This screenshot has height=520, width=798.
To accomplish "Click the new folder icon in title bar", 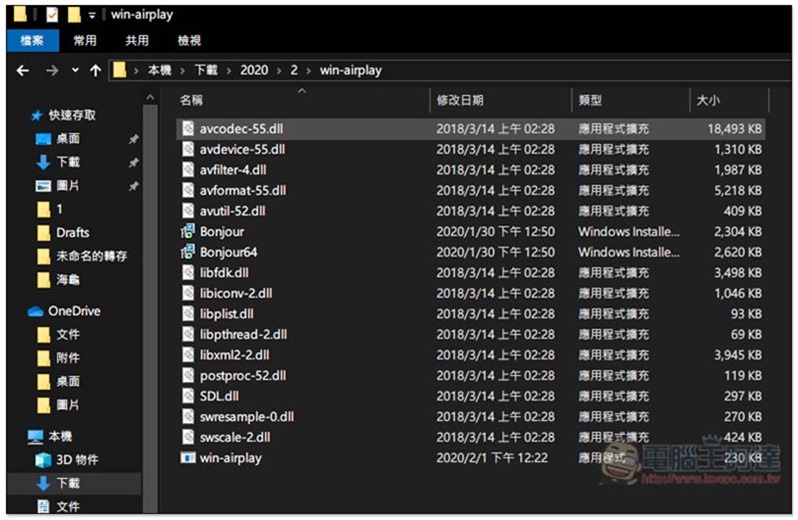I will tap(74, 15).
